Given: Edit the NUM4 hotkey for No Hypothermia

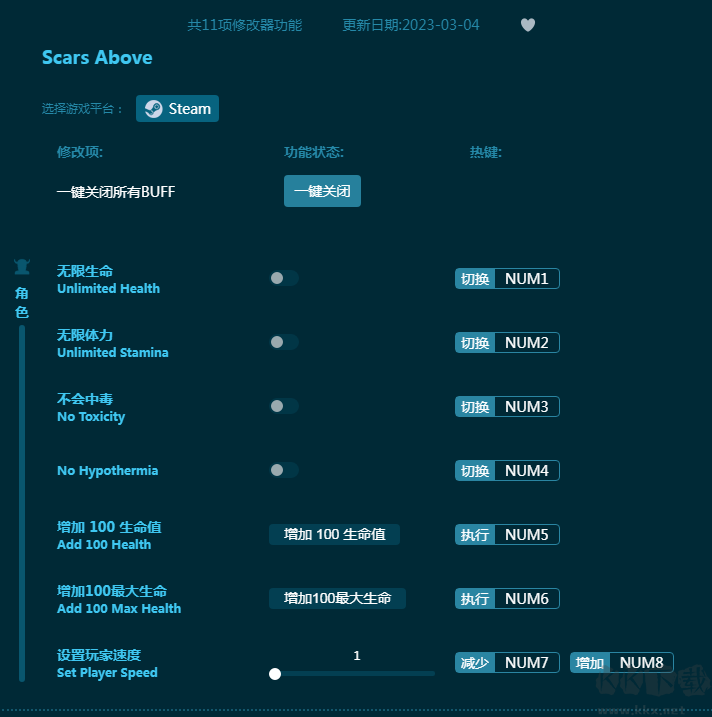Looking at the screenshot, I should pyautogui.click(x=526, y=471).
